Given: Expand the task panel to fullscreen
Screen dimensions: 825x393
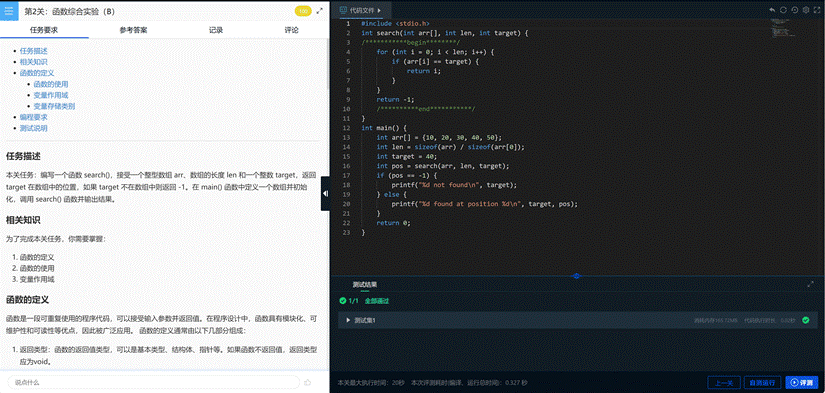Looking at the screenshot, I should click(x=319, y=11).
